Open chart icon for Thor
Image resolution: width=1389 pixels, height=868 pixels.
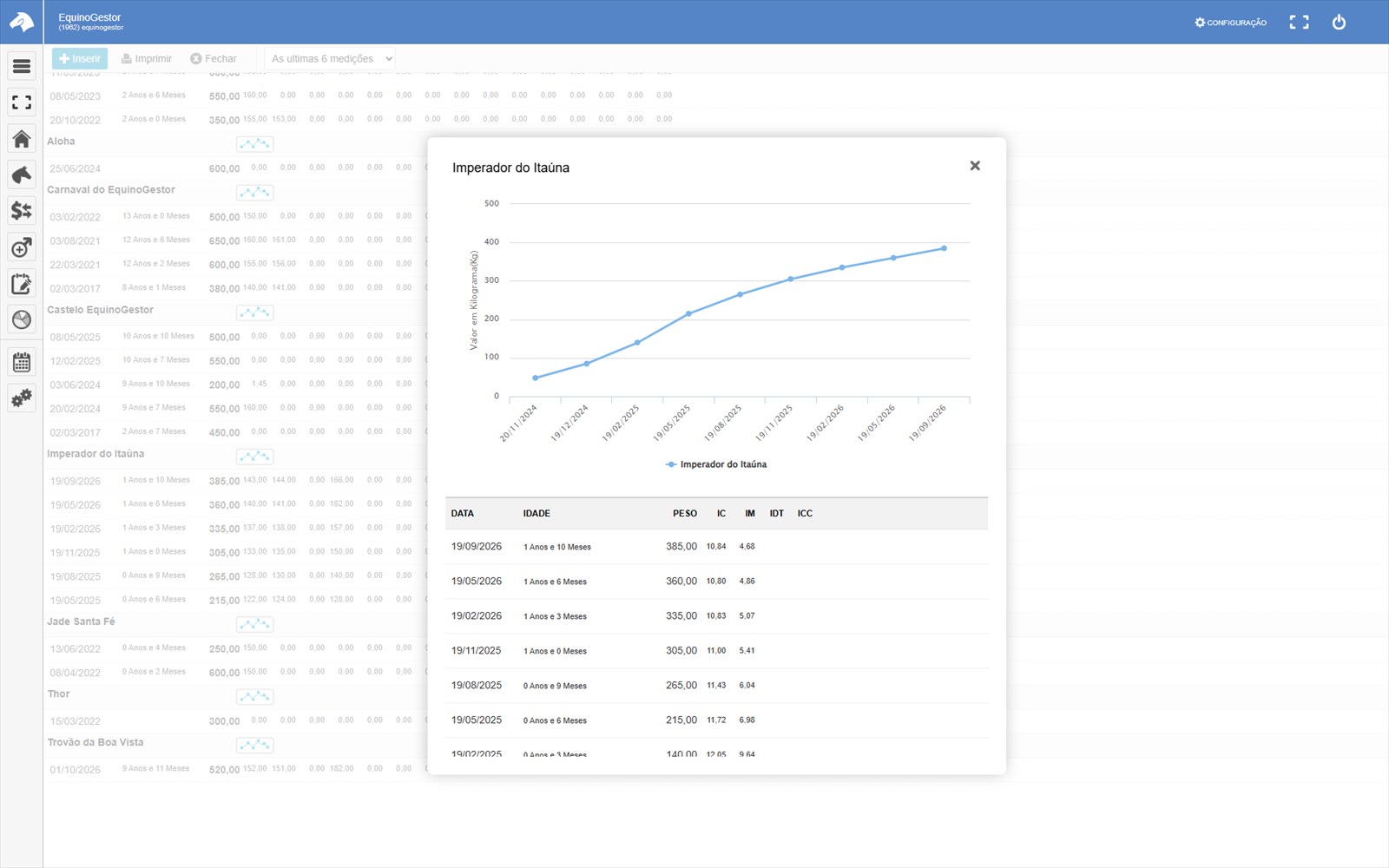[255, 697]
